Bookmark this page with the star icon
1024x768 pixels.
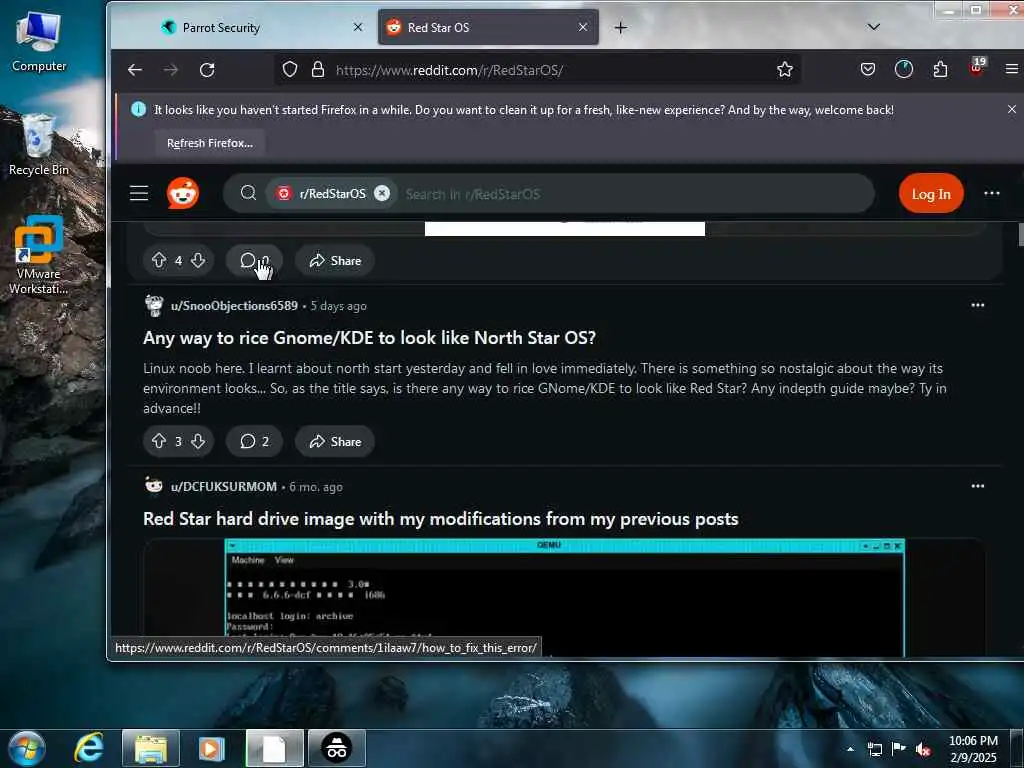[x=785, y=69]
